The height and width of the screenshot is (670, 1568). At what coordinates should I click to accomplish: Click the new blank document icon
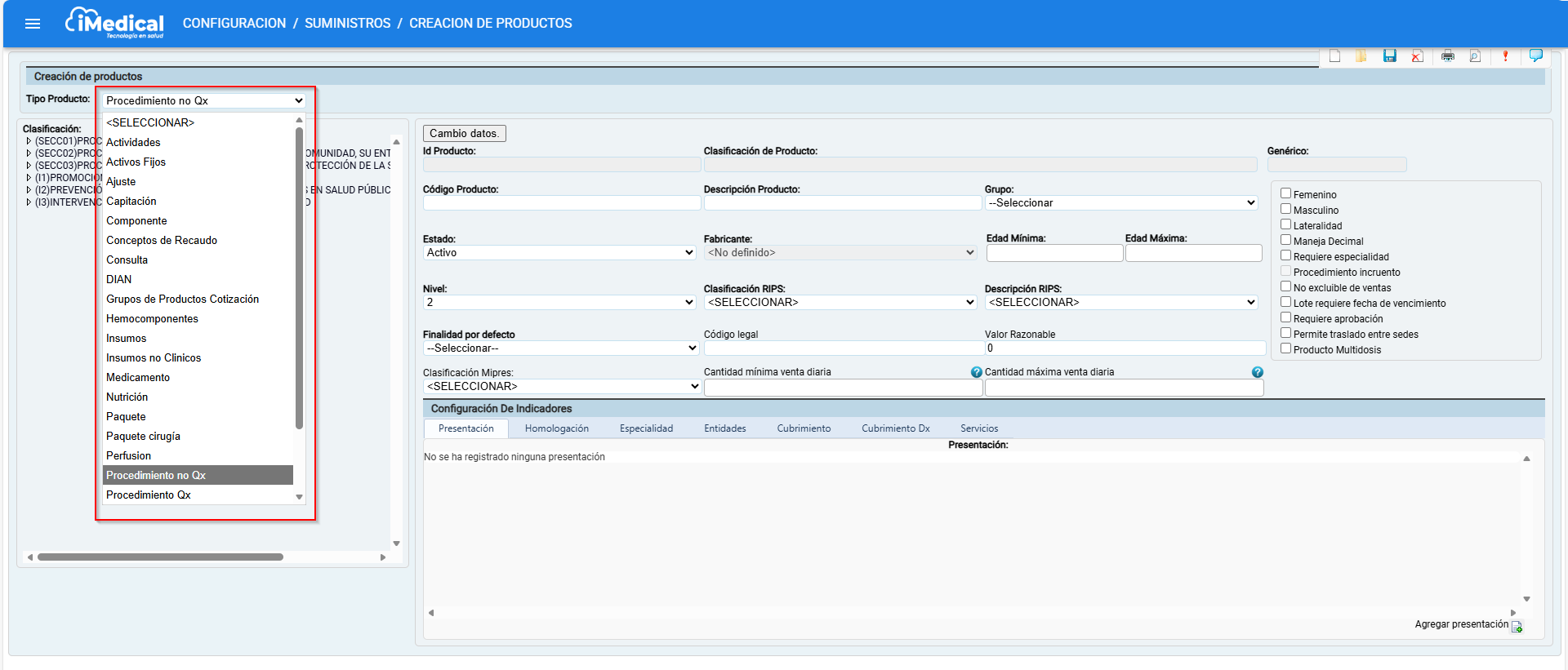[x=1334, y=55]
